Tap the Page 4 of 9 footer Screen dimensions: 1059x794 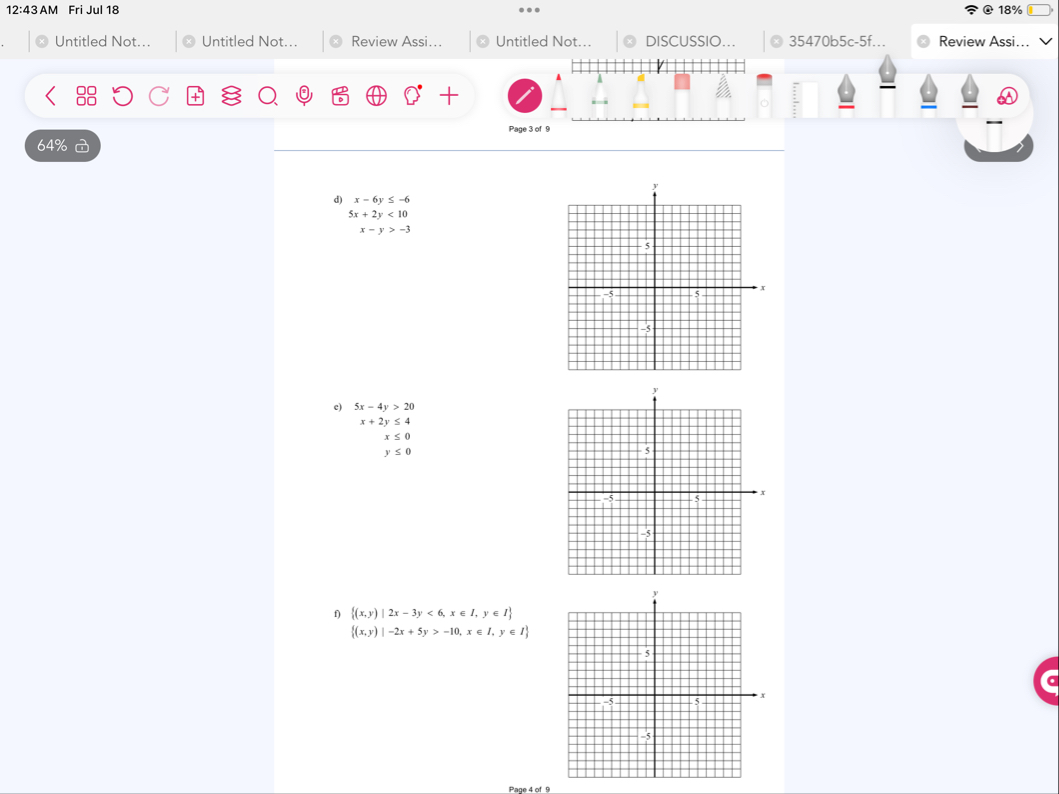(x=530, y=789)
